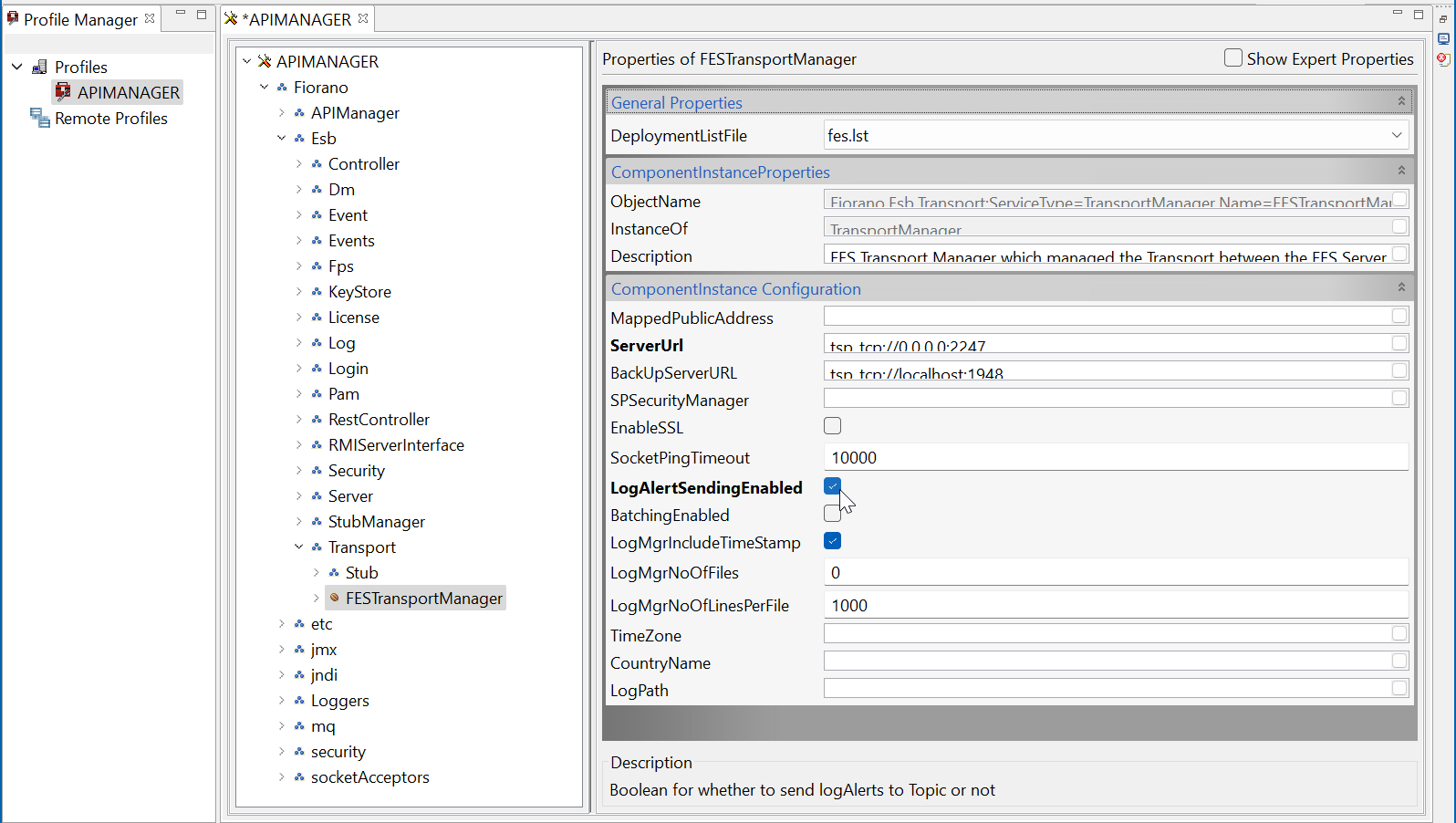Select the mq tree item
Screen dimensions: 1456x823
click(323, 726)
